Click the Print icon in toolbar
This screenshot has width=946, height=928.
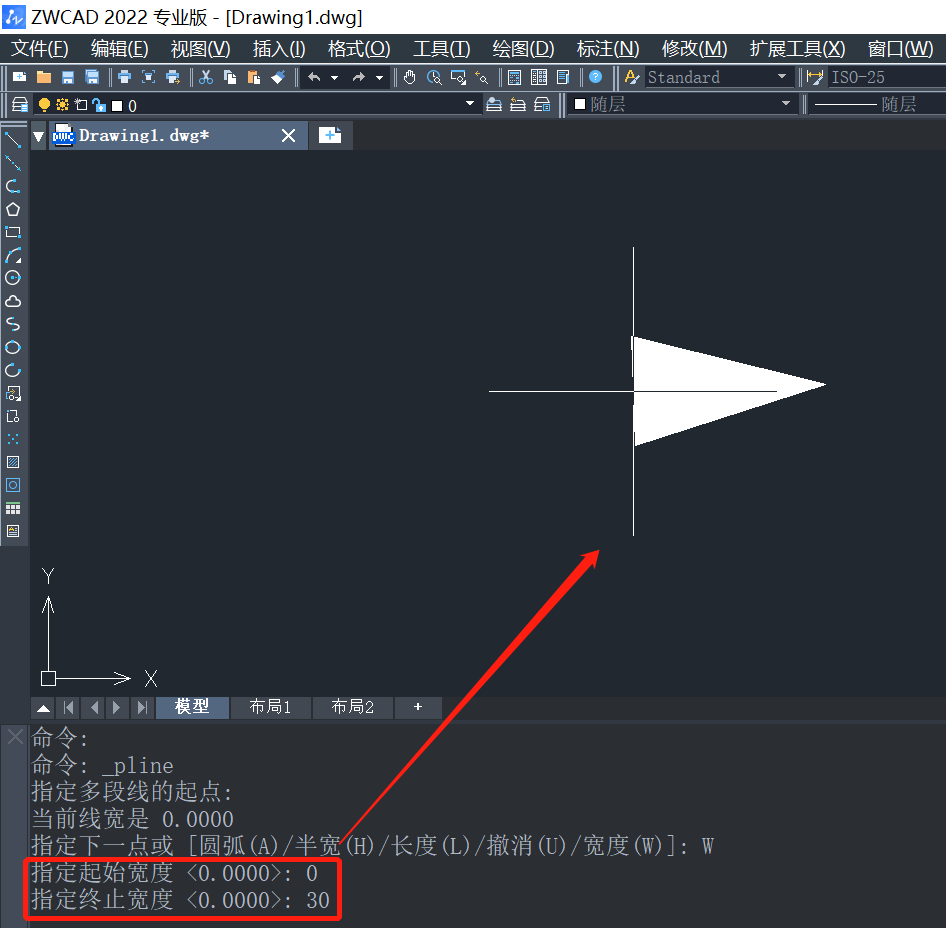[x=124, y=77]
